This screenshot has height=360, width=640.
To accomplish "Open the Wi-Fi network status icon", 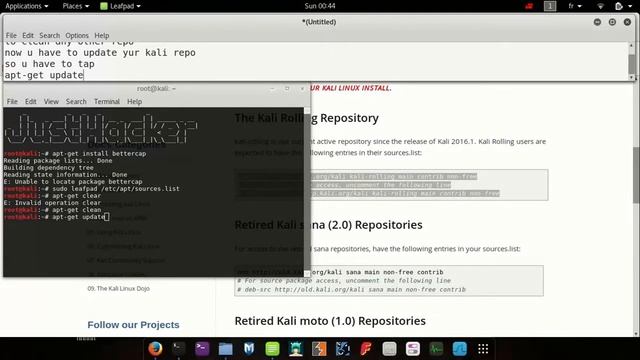I will (x=600, y=6).
